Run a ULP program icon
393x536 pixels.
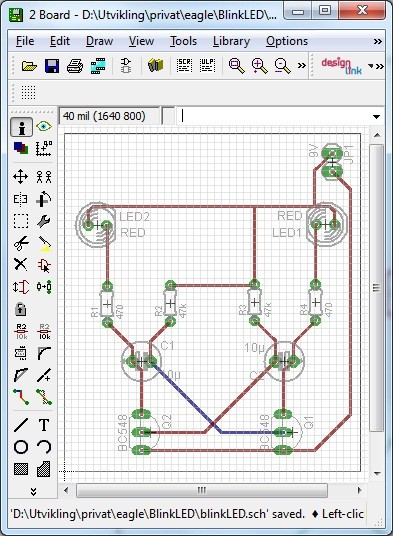(x=207, y=65)
